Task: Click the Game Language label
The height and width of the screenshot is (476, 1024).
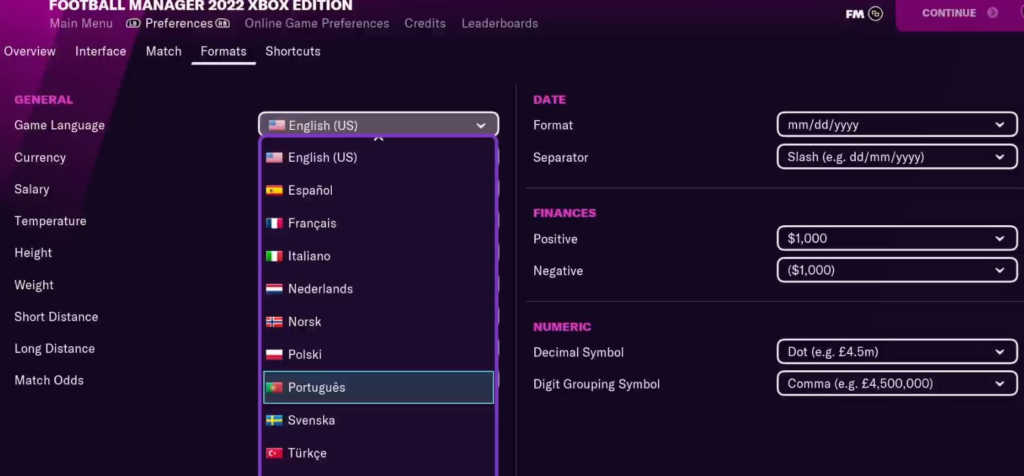Action: point(59,125)
